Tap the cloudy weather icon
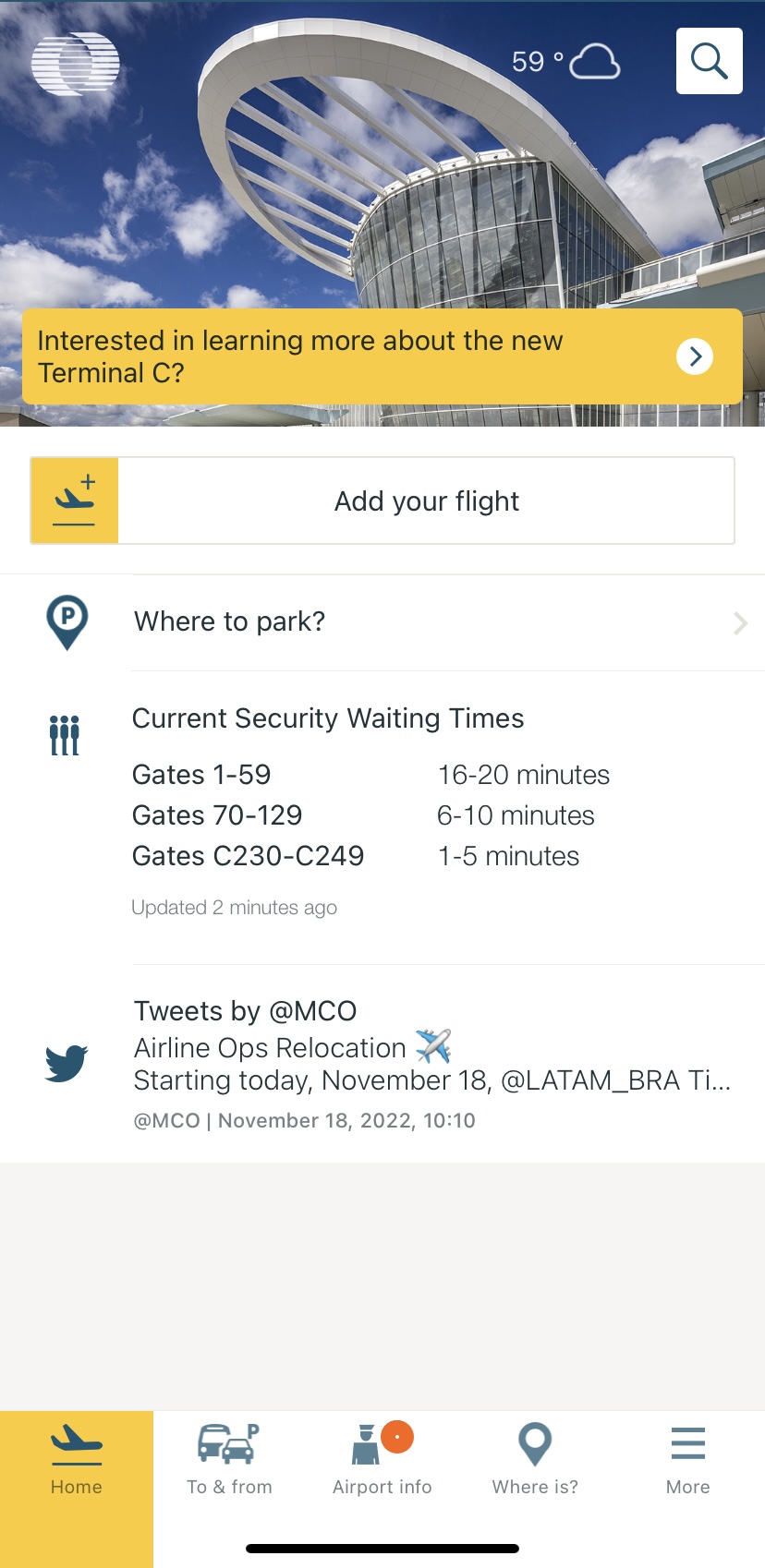 coord(594,62)
